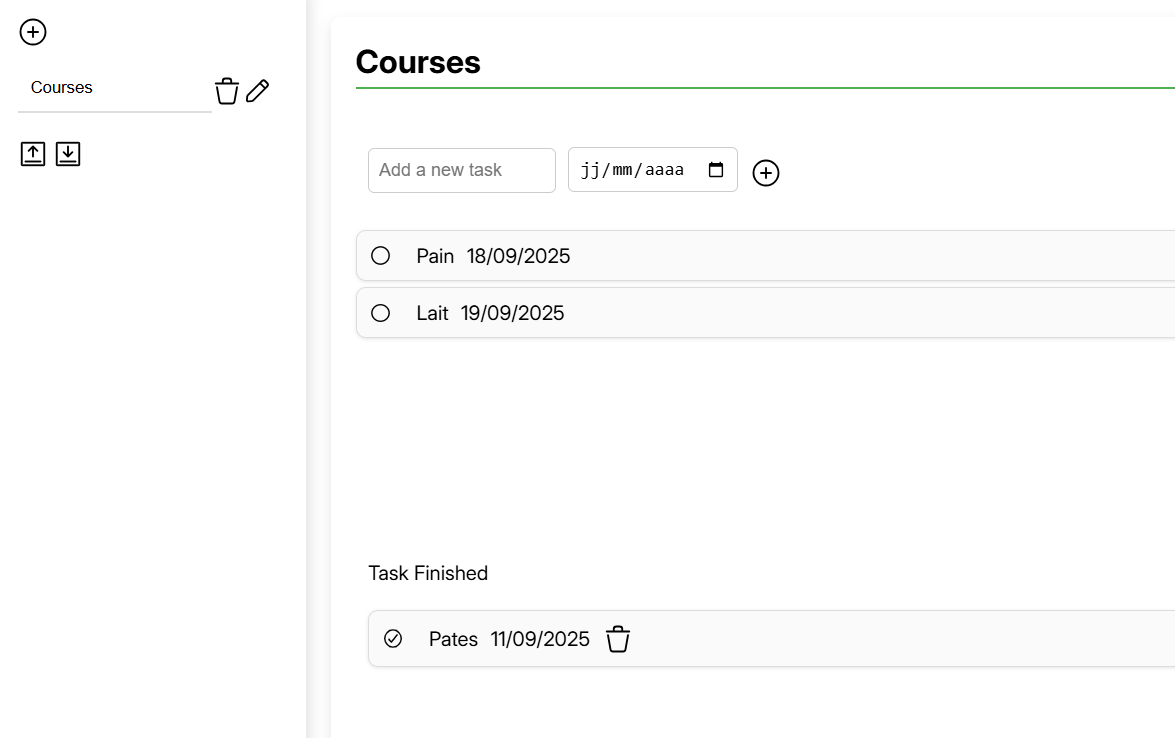Focus the Add a new task field
This screenshot has width=1175, height=738.
pos(462,170)
